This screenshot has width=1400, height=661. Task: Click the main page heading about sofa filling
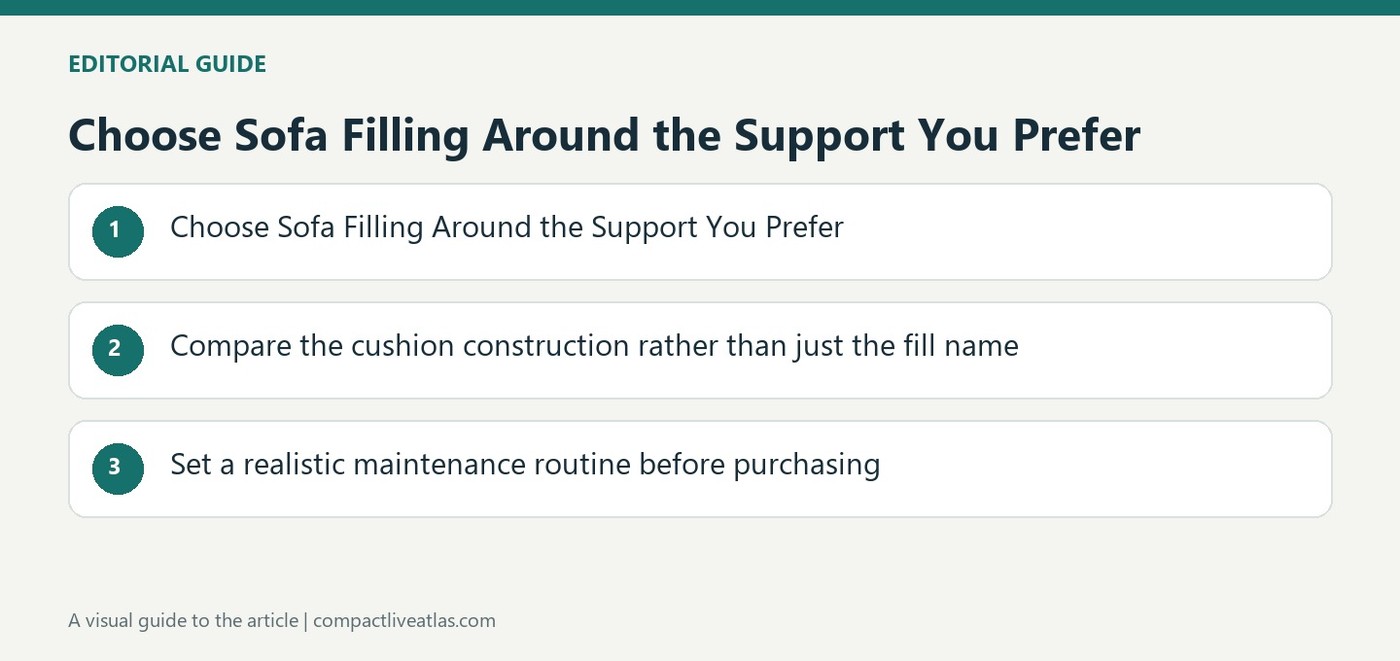tap(604, 135)
